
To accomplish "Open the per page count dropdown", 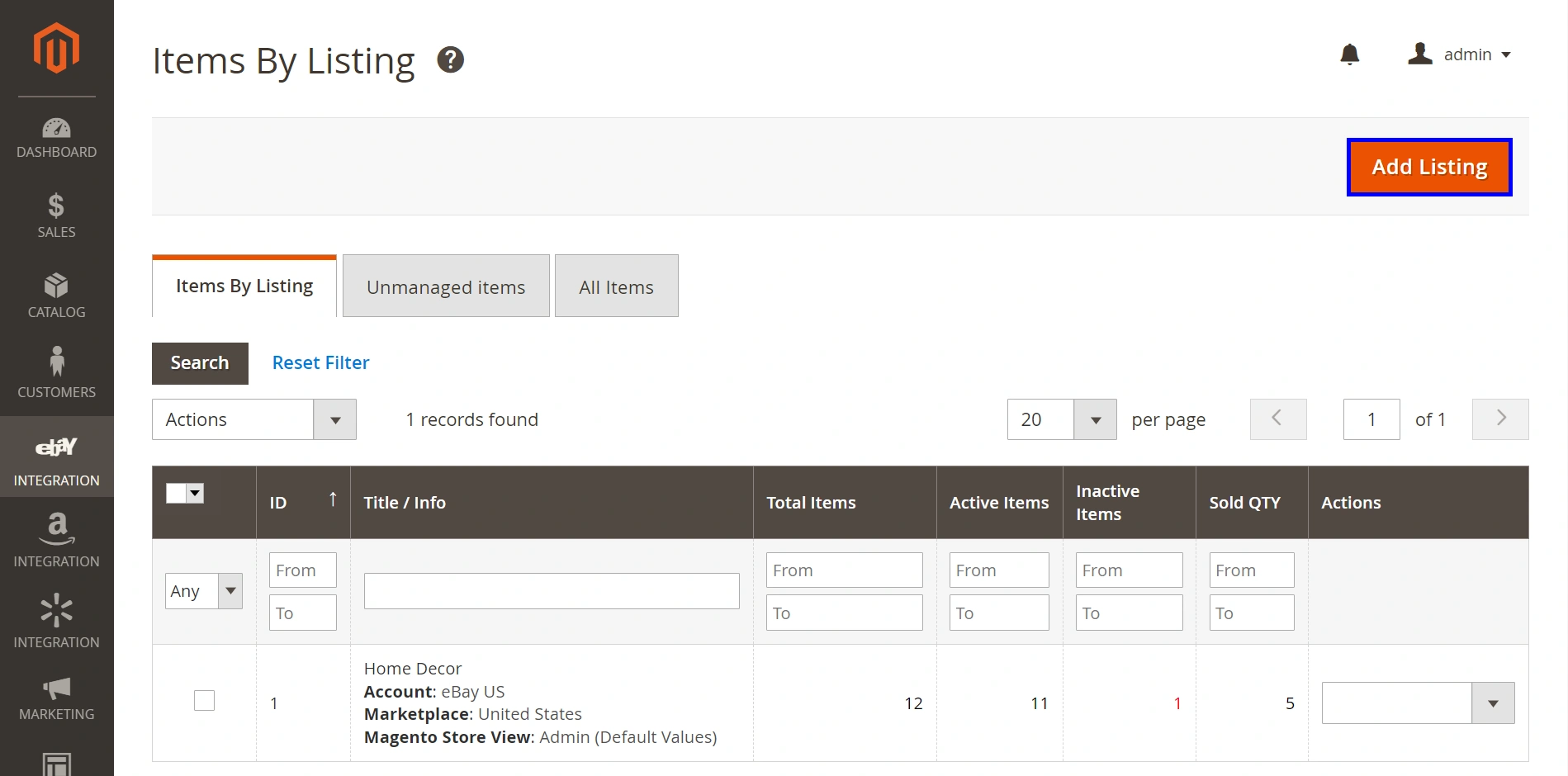I will [1061, 419].
